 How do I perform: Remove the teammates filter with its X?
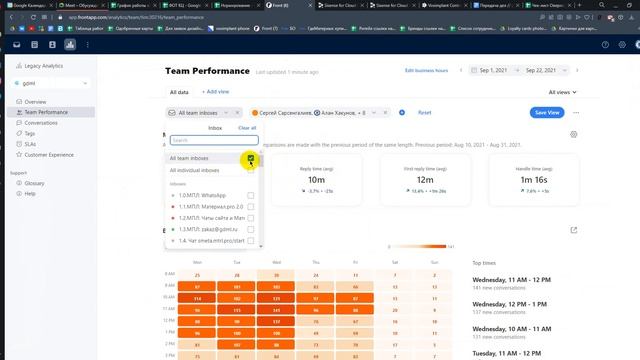click(385, 113)
